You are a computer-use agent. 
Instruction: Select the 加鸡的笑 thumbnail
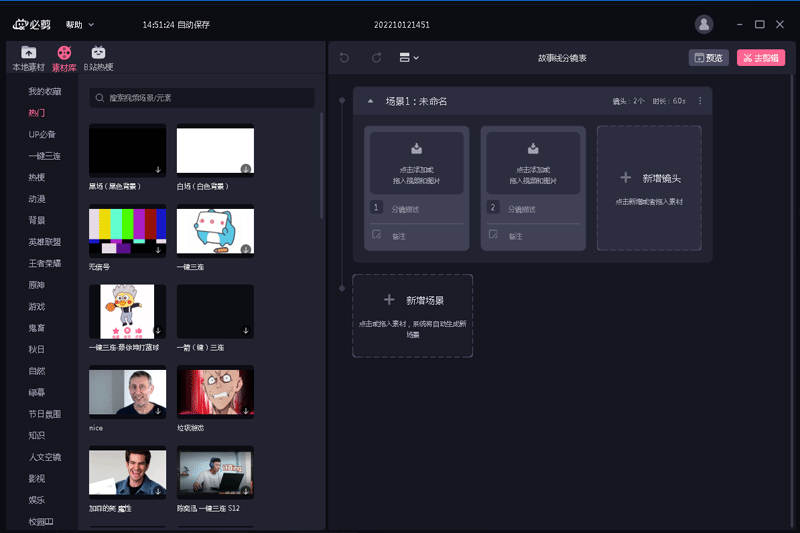pyautogui.click(x=128, y=472)
